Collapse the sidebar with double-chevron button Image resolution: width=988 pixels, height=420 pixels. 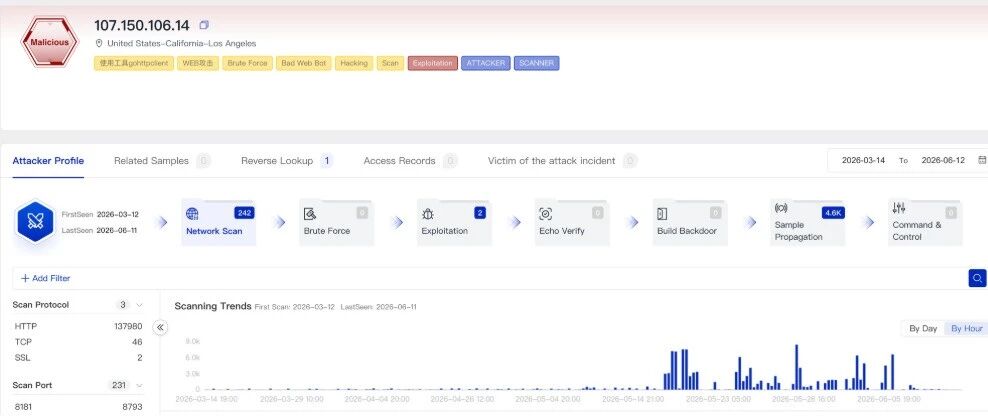(x=160, y=327)
